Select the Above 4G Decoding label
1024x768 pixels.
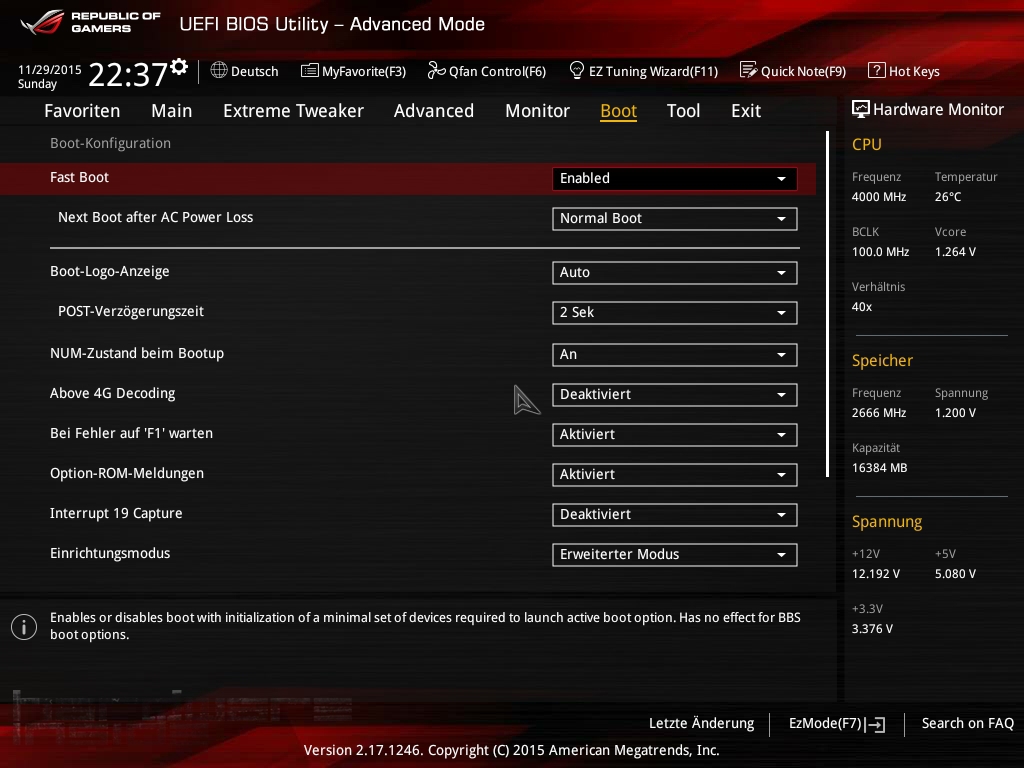point(112,393)
